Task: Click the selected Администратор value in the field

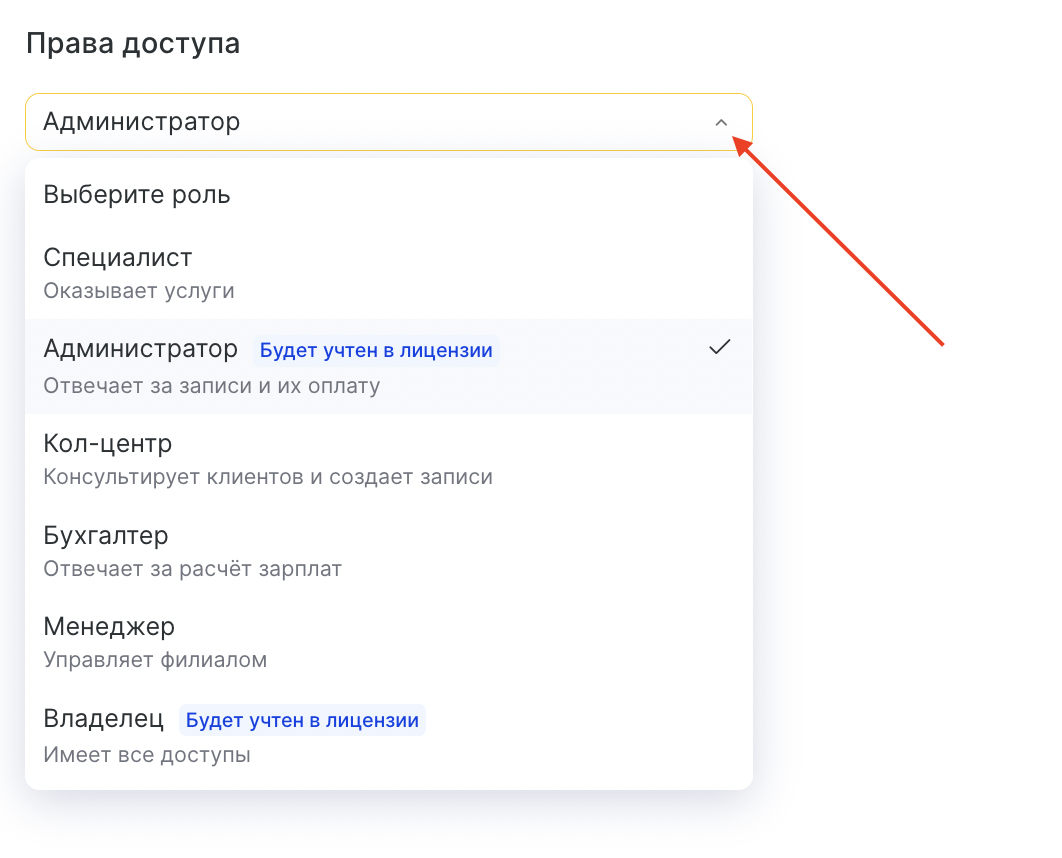Action: [x=142, y=123]
